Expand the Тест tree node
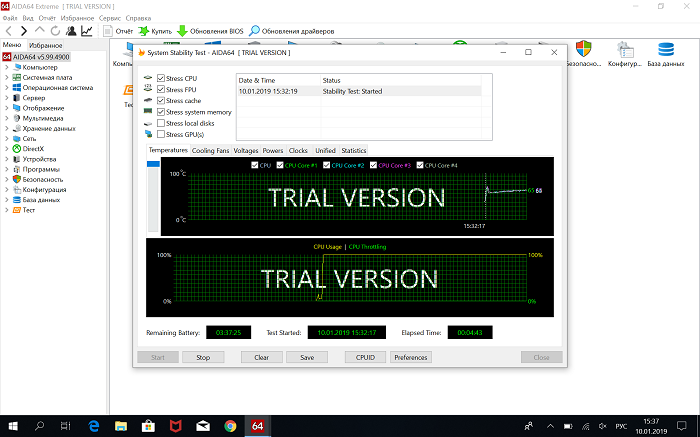Viewport: 700px width, 437px height. click(7, 210)
